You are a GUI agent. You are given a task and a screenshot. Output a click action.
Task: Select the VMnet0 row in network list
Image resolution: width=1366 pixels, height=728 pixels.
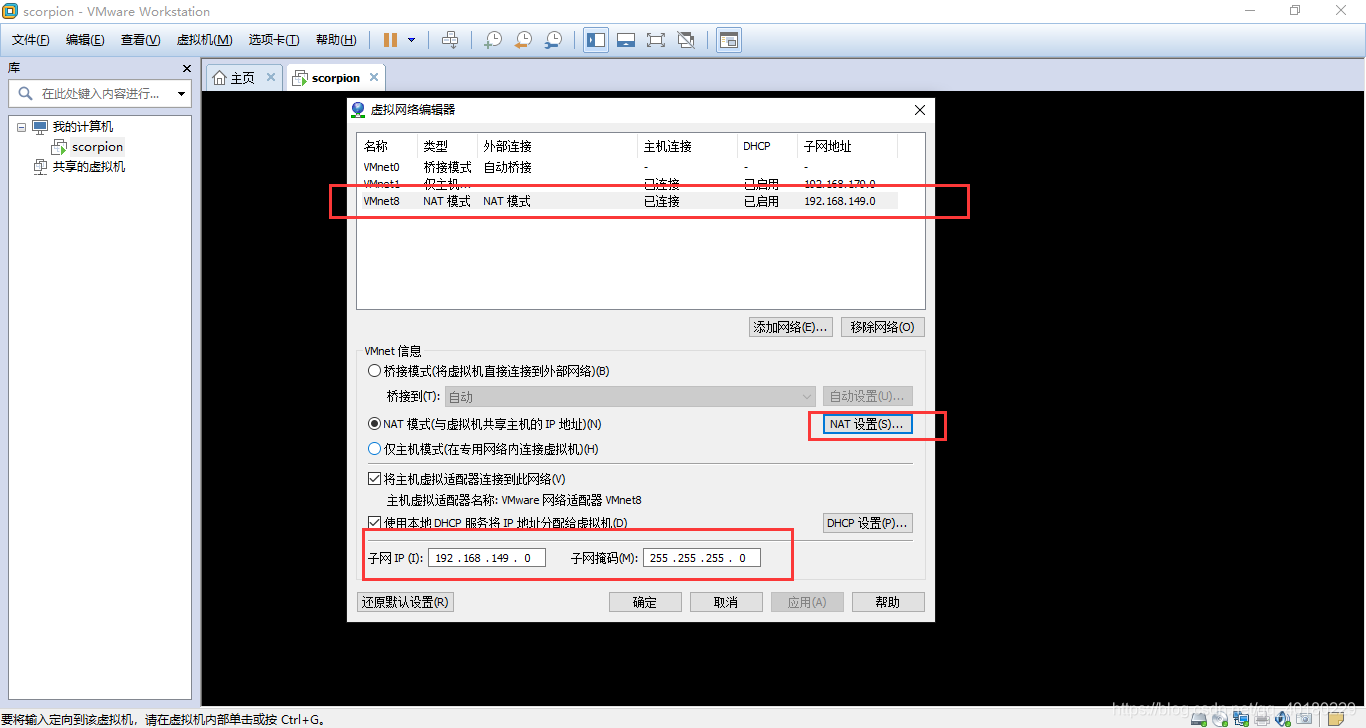point(627,167)
